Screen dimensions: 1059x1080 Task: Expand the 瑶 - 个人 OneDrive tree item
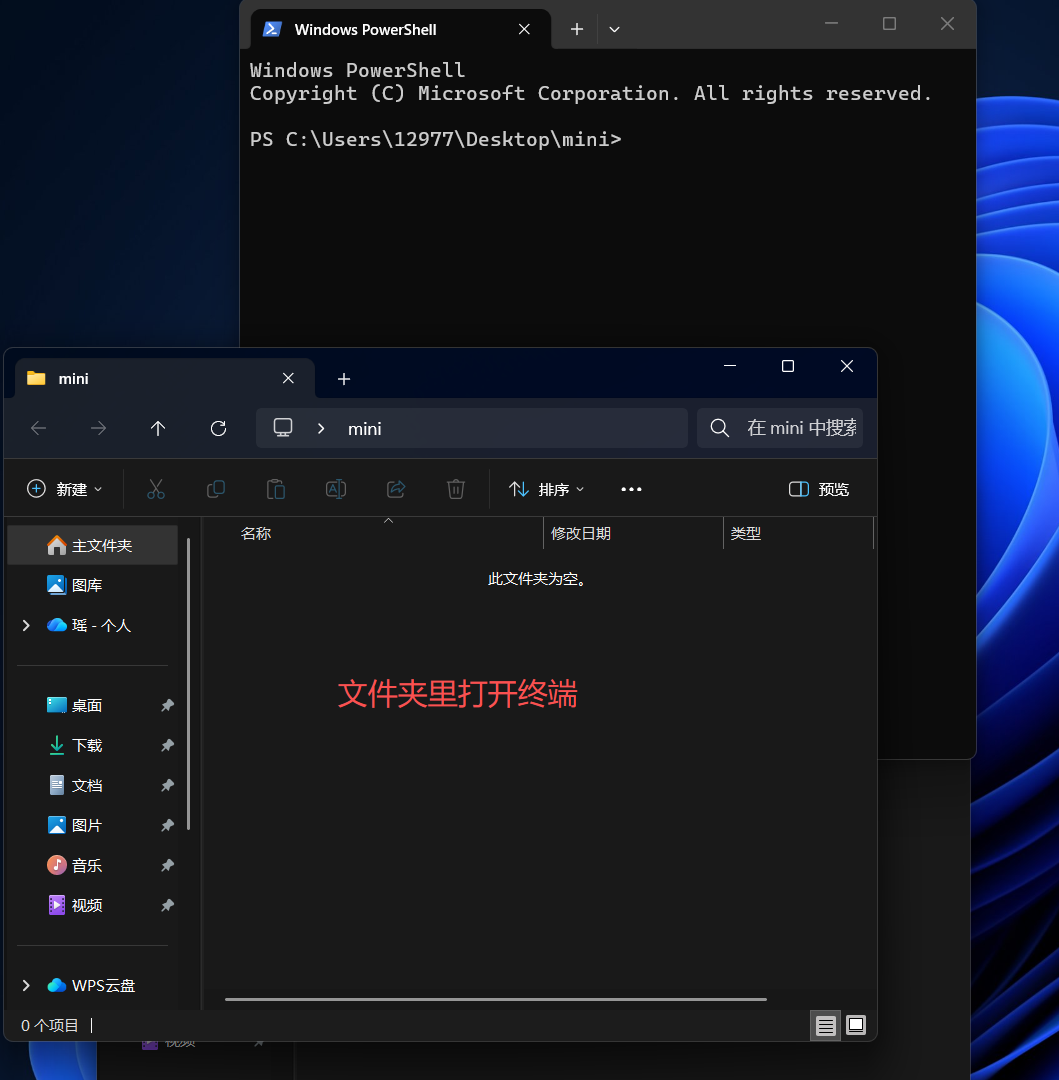click(x=26, y=625)
